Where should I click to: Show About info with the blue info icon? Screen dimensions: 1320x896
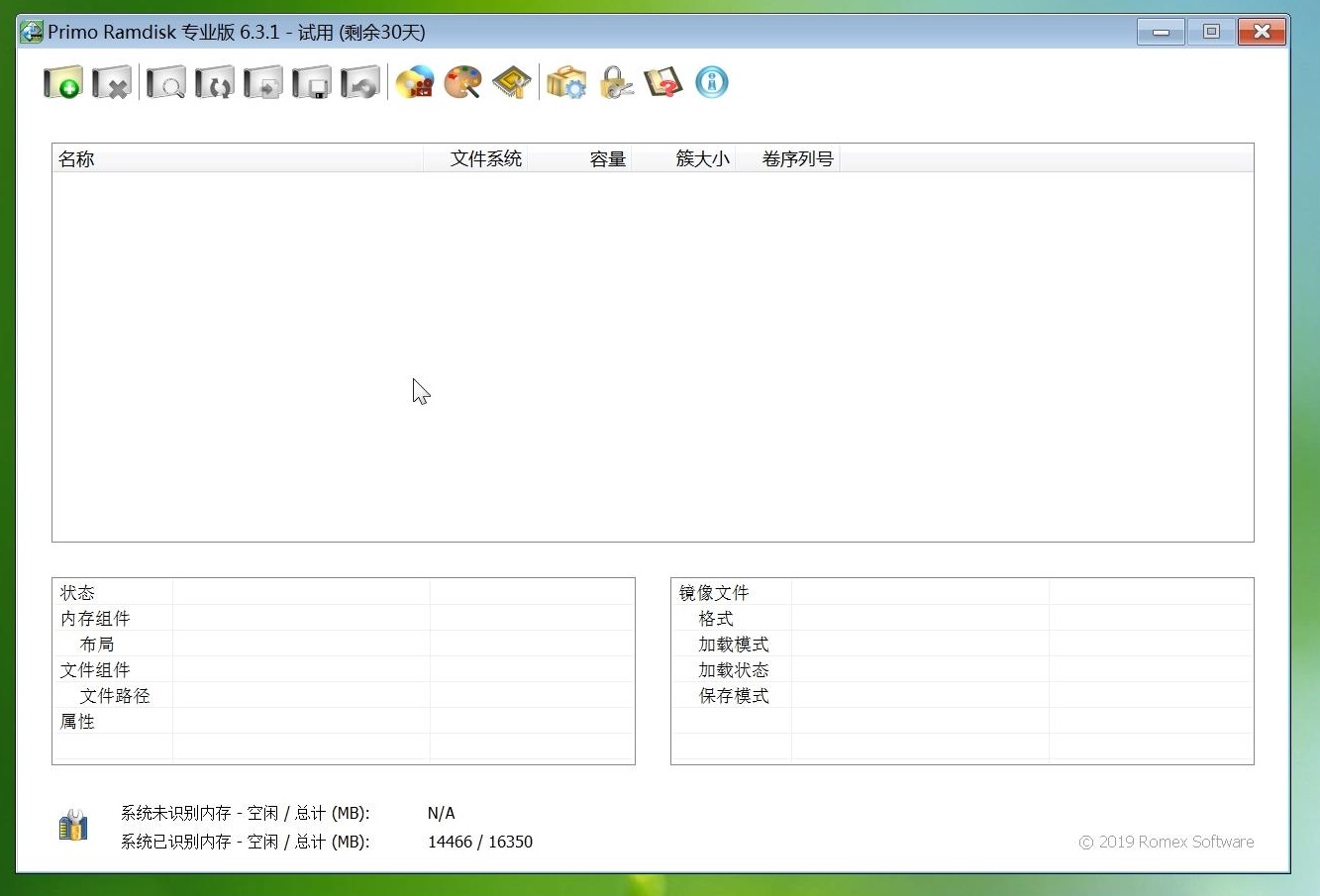[x=711, y=82]
